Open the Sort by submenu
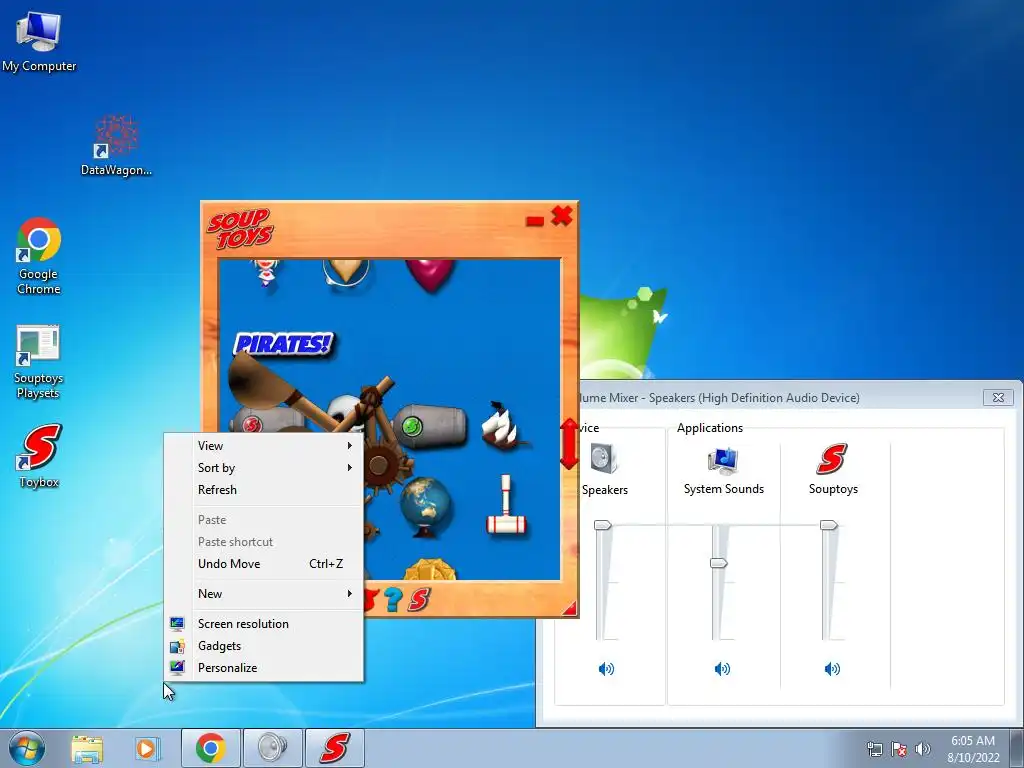The image size is (1024, 768). pyautogui.click(x=264, y=468)
